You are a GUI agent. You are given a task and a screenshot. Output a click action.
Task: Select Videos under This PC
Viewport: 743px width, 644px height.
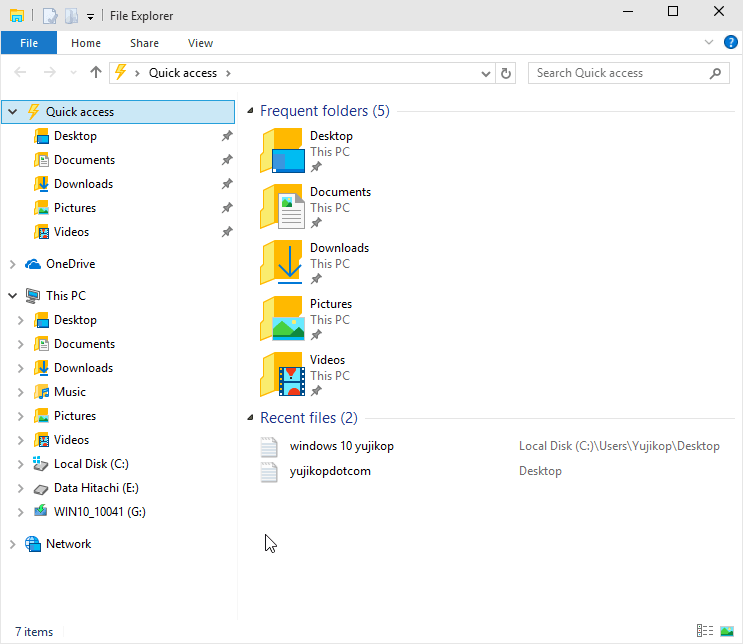tap(72, 440)
